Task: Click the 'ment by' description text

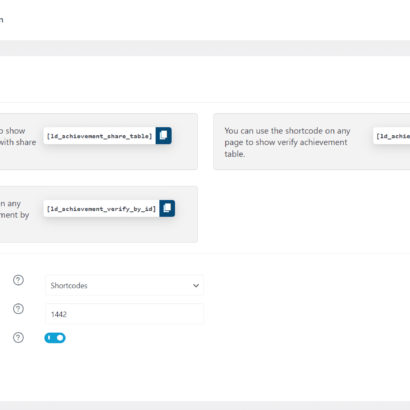Action: 14,215
